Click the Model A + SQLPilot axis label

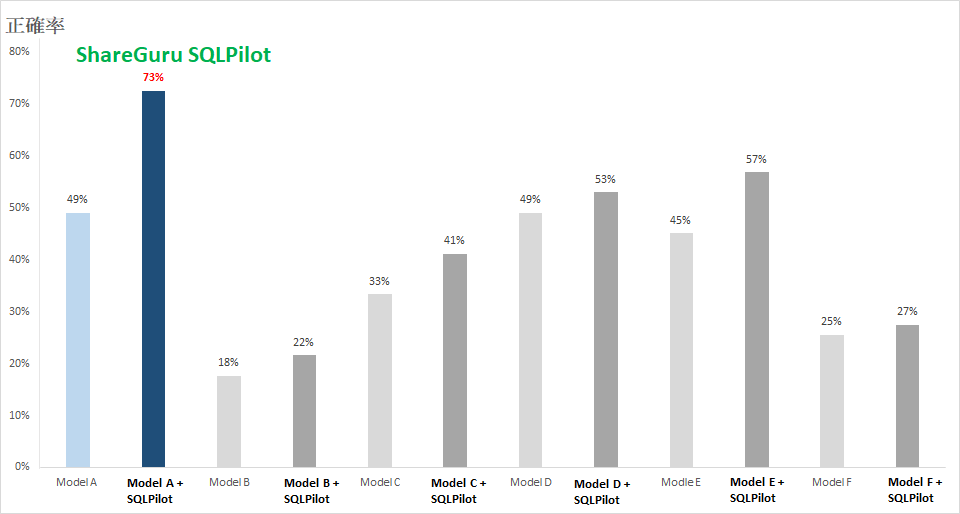155,490
